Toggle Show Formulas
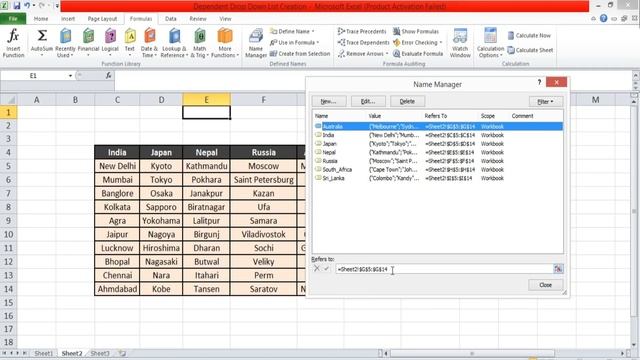 (416, 31)
